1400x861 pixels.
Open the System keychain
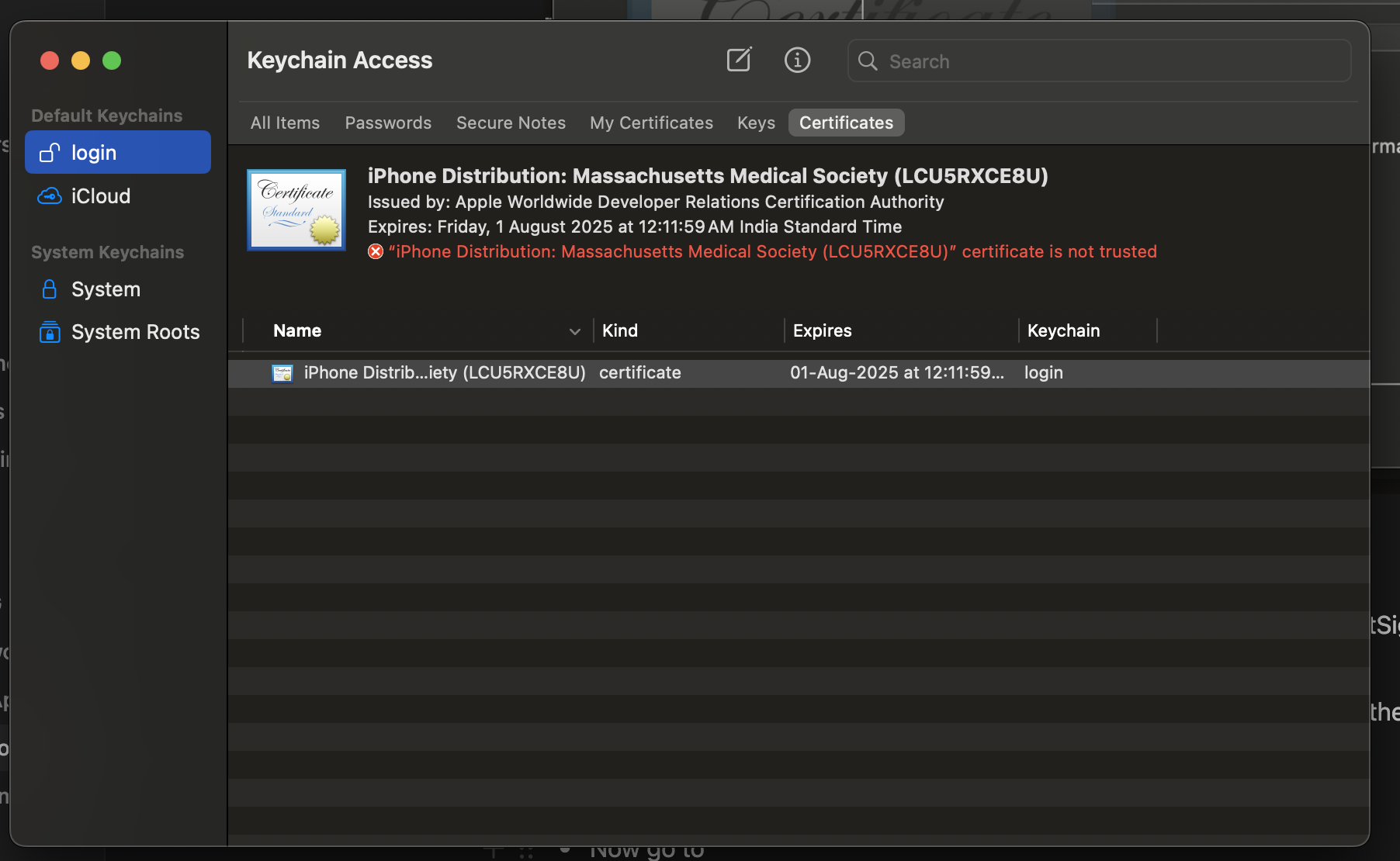coord(106,289)
